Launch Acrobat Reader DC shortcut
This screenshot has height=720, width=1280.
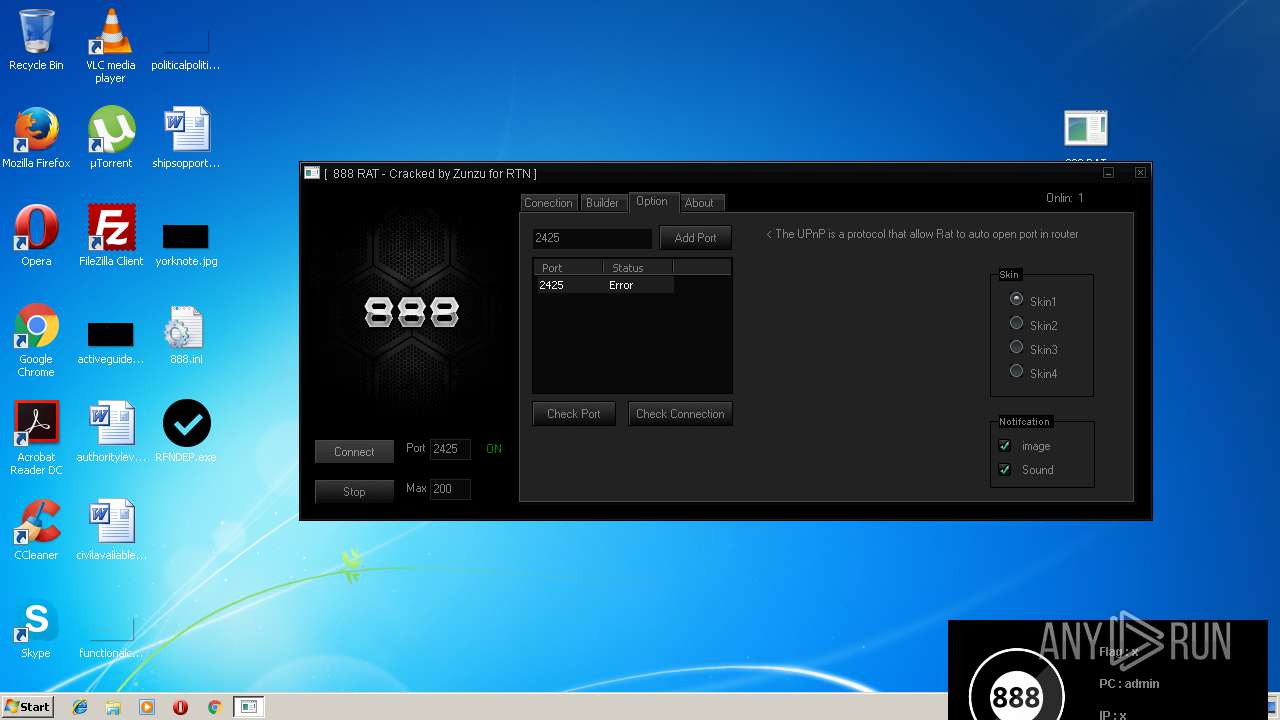pos(36,438)
